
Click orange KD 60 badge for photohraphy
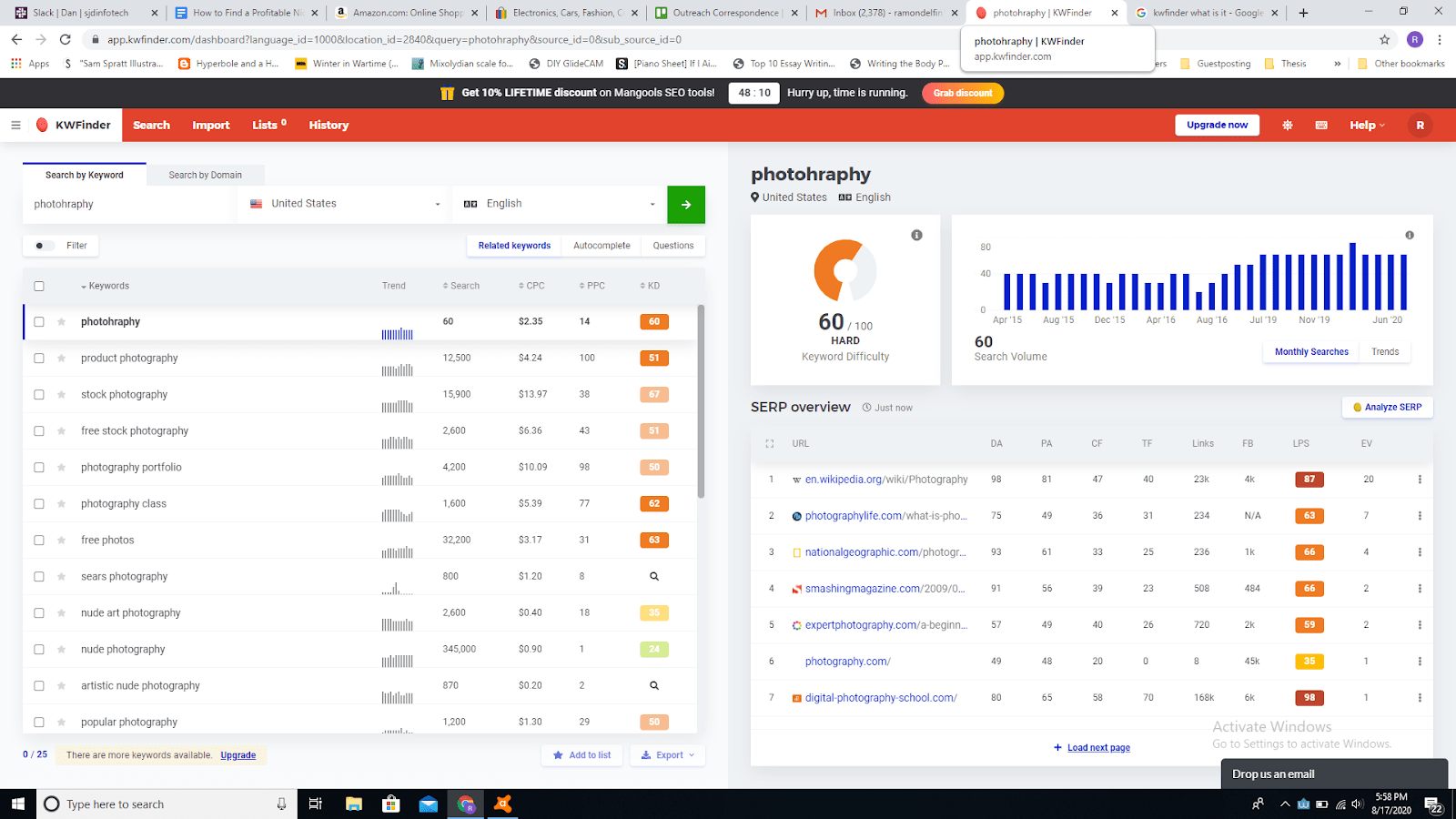coord(654,321)
